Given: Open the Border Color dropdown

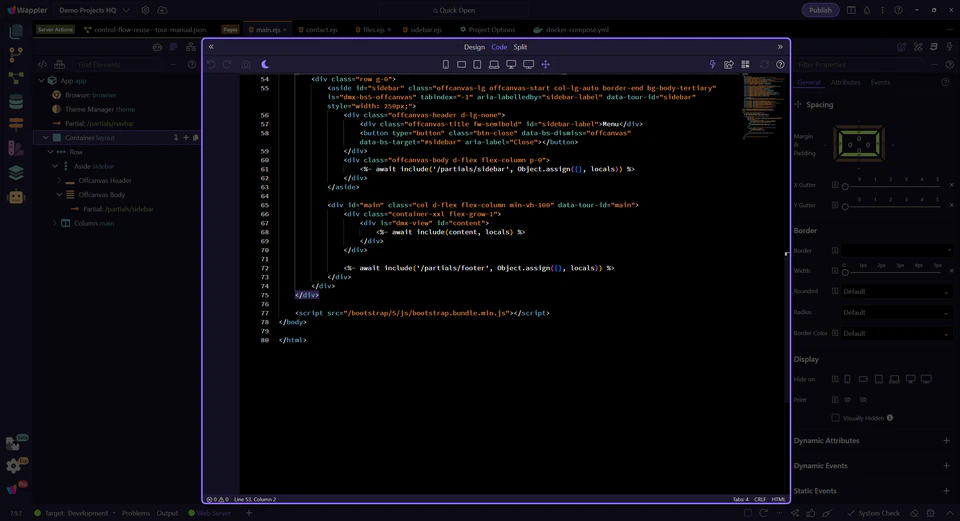Looking at the screenshot, I should (x=896, y=333).
